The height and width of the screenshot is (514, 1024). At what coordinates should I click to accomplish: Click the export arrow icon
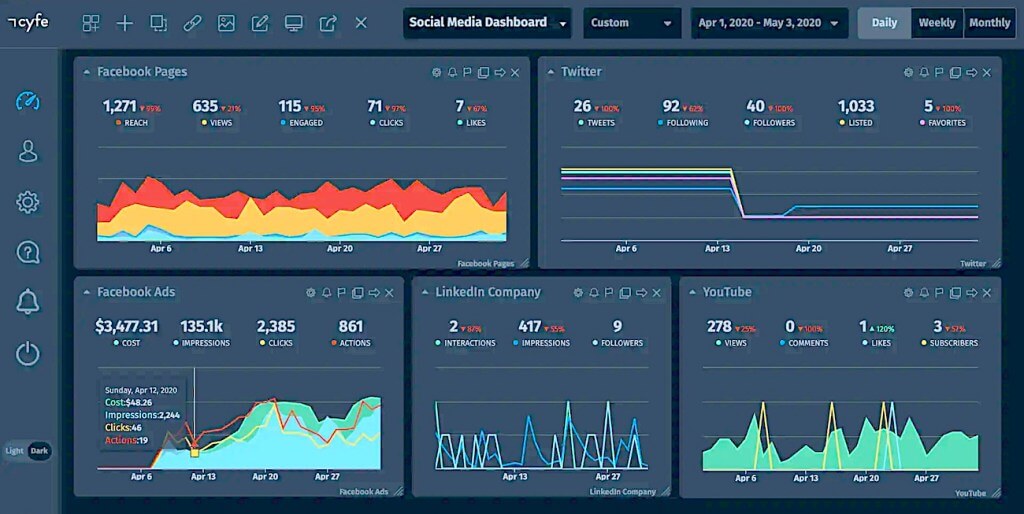(328, 24)
